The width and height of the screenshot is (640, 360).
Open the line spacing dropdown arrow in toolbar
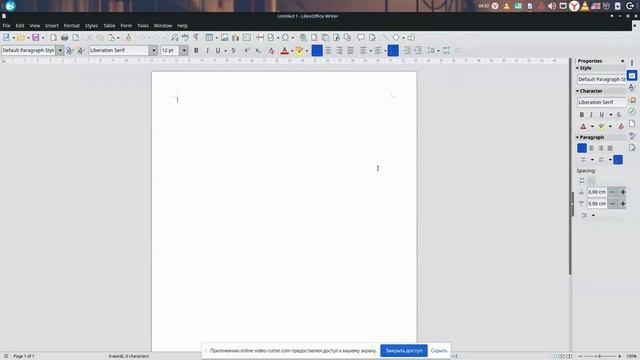[438, 51]
